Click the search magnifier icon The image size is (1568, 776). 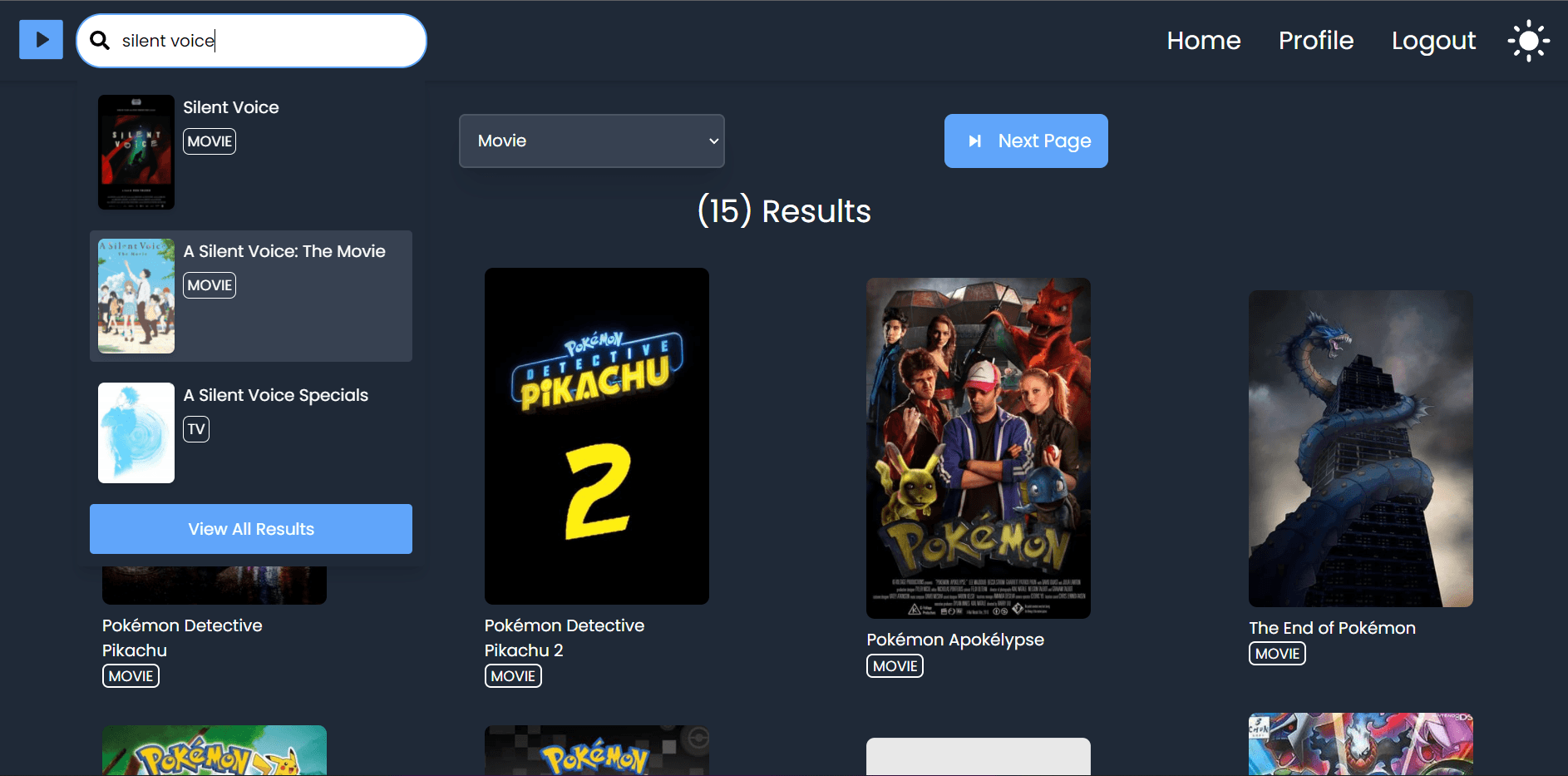click(x=100, y=41)
